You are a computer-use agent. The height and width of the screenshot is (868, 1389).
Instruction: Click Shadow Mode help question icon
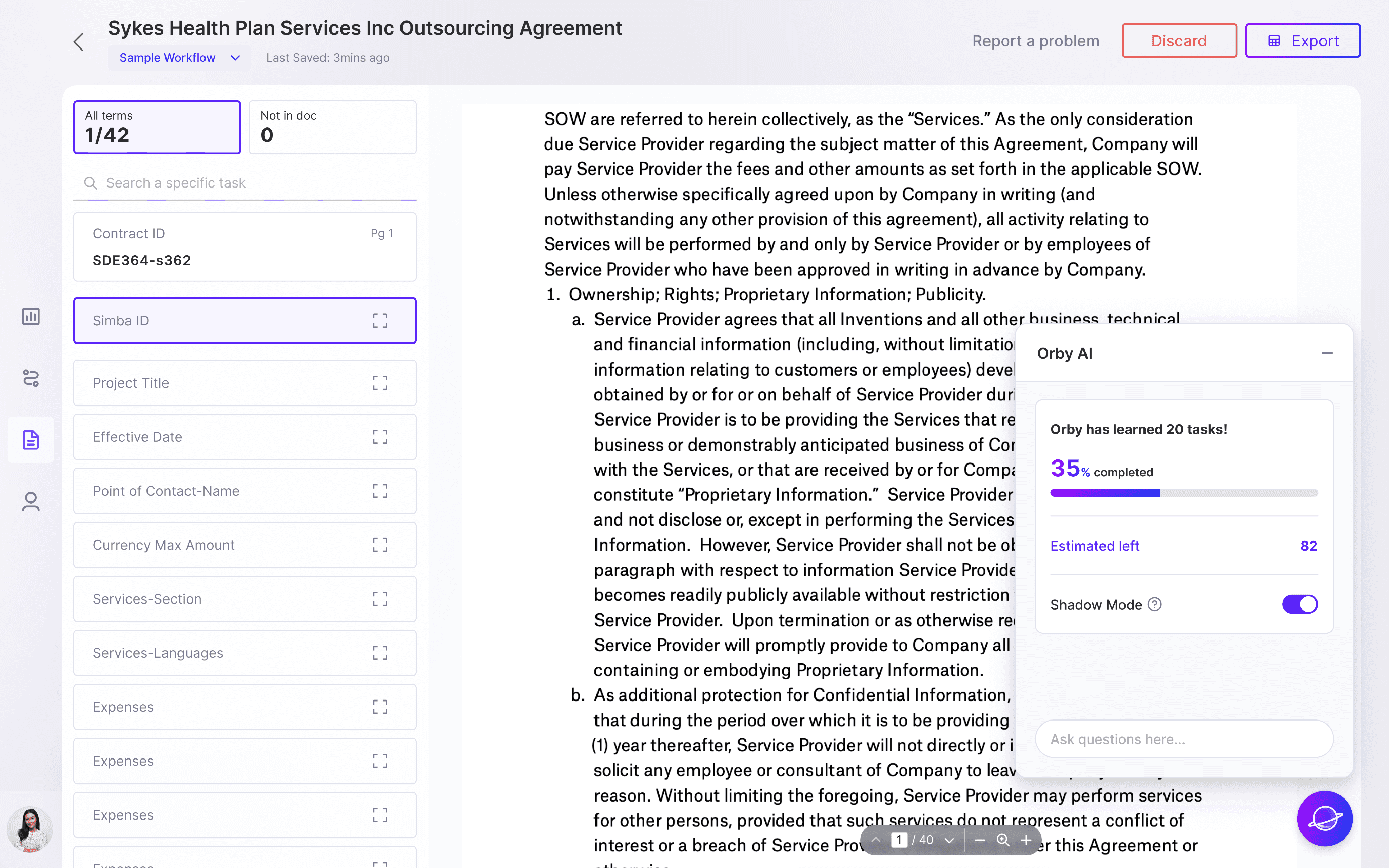1154,605
